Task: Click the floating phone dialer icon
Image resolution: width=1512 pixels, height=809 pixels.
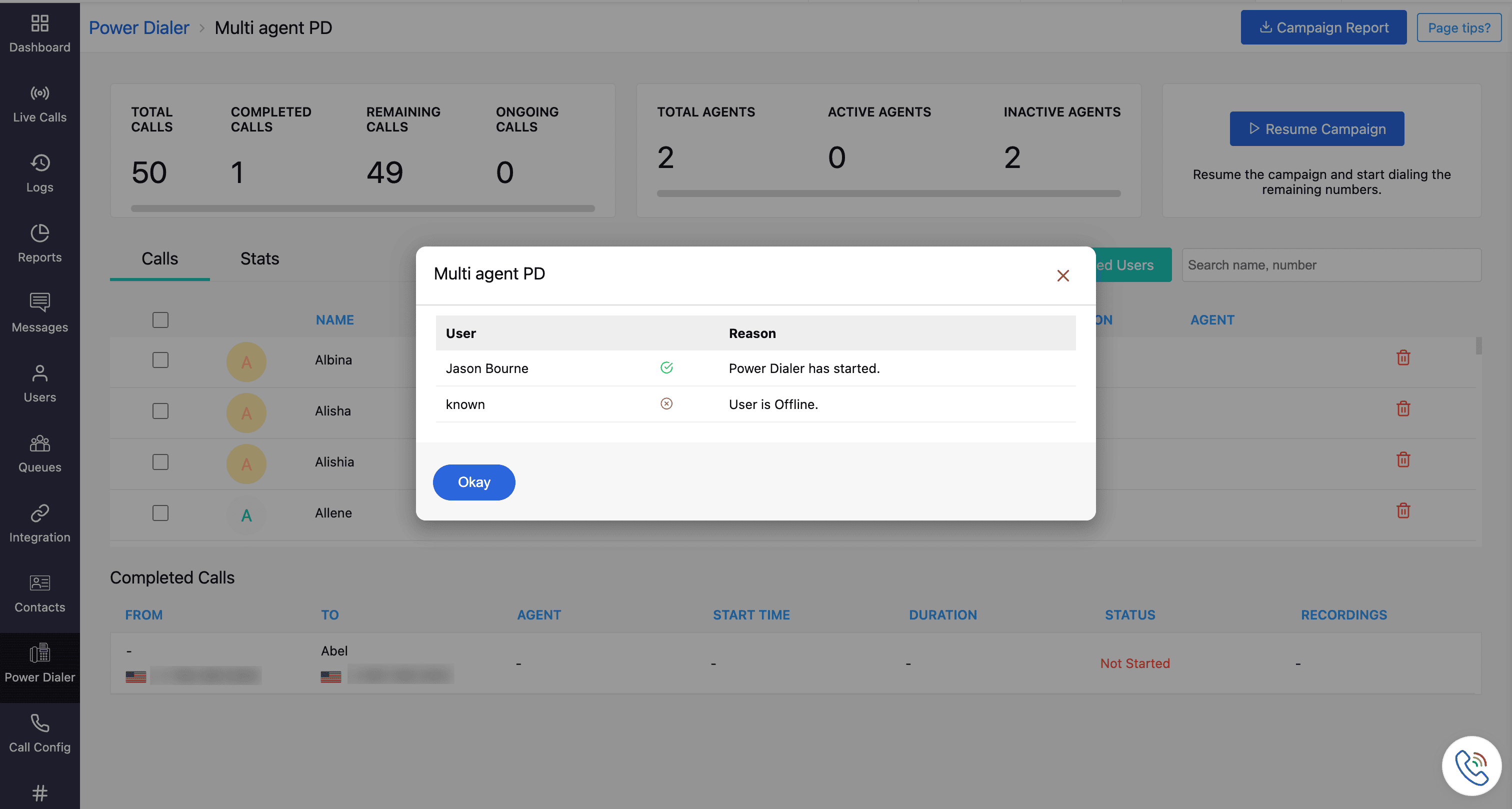Action: [1471, 765]
